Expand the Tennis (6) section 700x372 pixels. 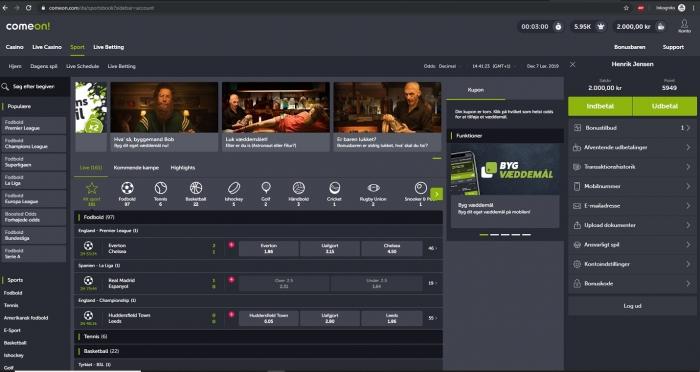pos(258,336)
